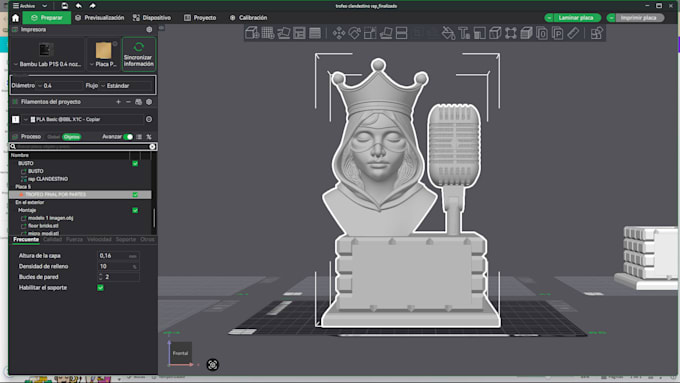Click the zoom-to-fit icon below the view cube

click(x=212, y=365)
